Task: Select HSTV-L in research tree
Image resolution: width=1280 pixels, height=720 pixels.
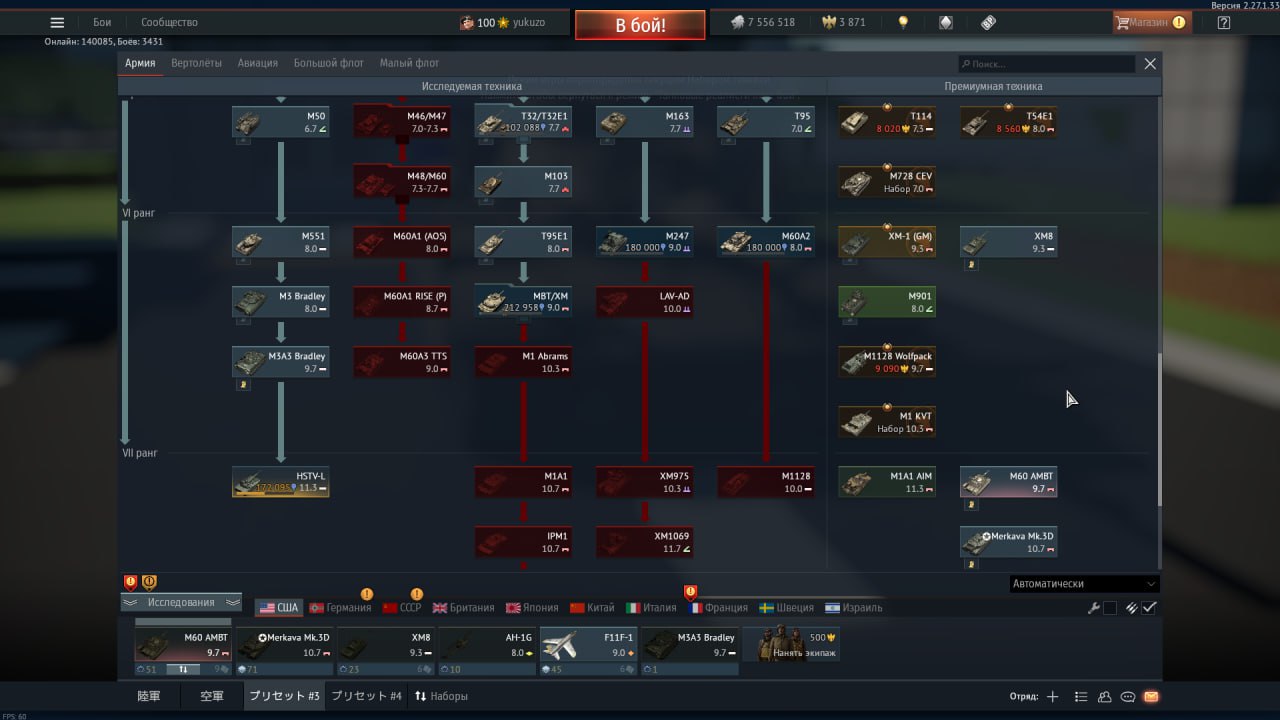Action: pyautogui.click(x=281, y=482)
